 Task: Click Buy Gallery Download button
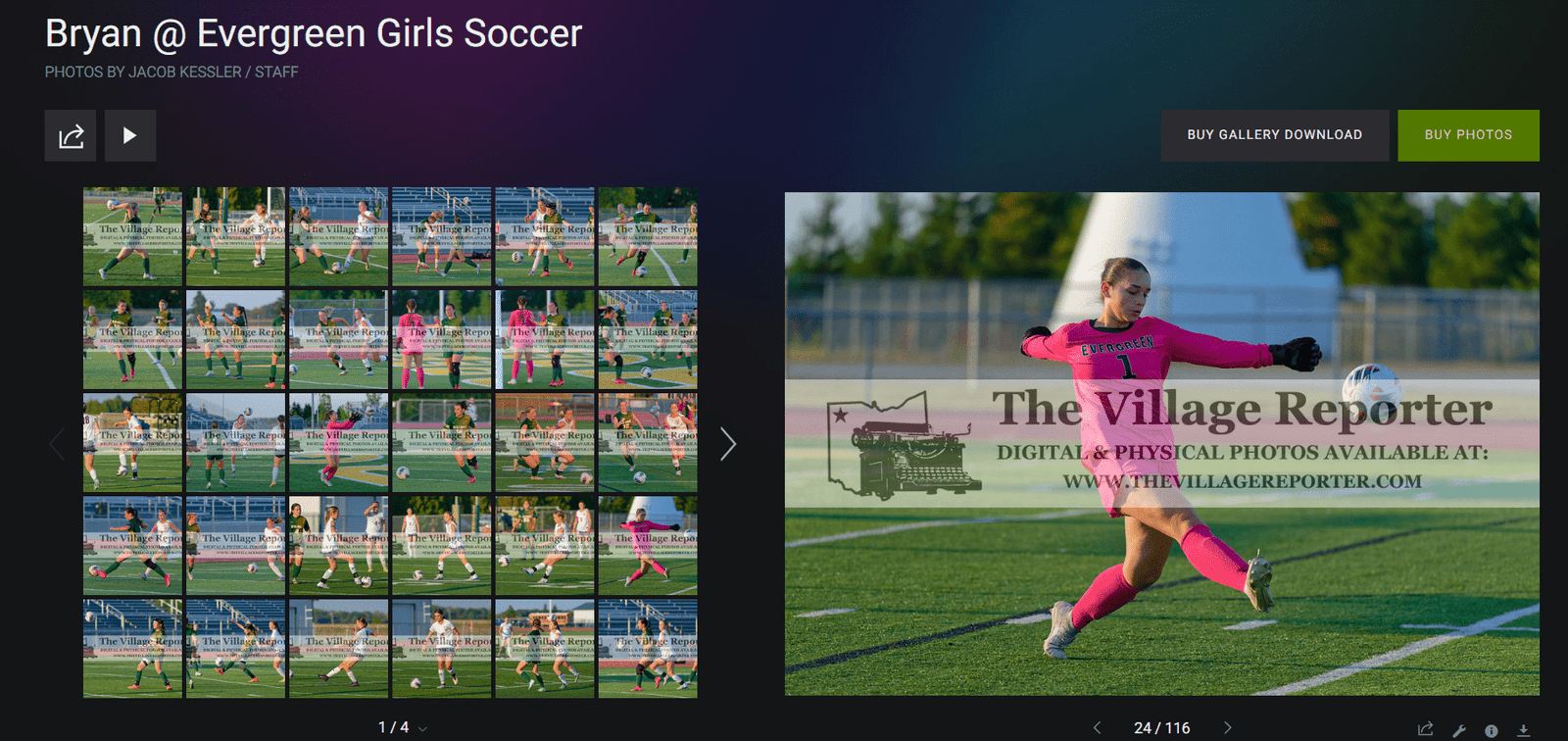[x=1275, y=135]
